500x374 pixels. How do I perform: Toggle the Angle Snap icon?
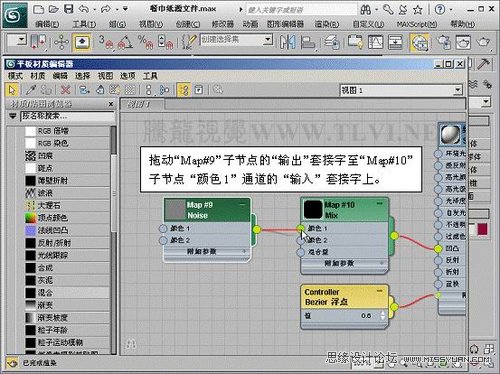pyautogui.click(x=125, y=42)
